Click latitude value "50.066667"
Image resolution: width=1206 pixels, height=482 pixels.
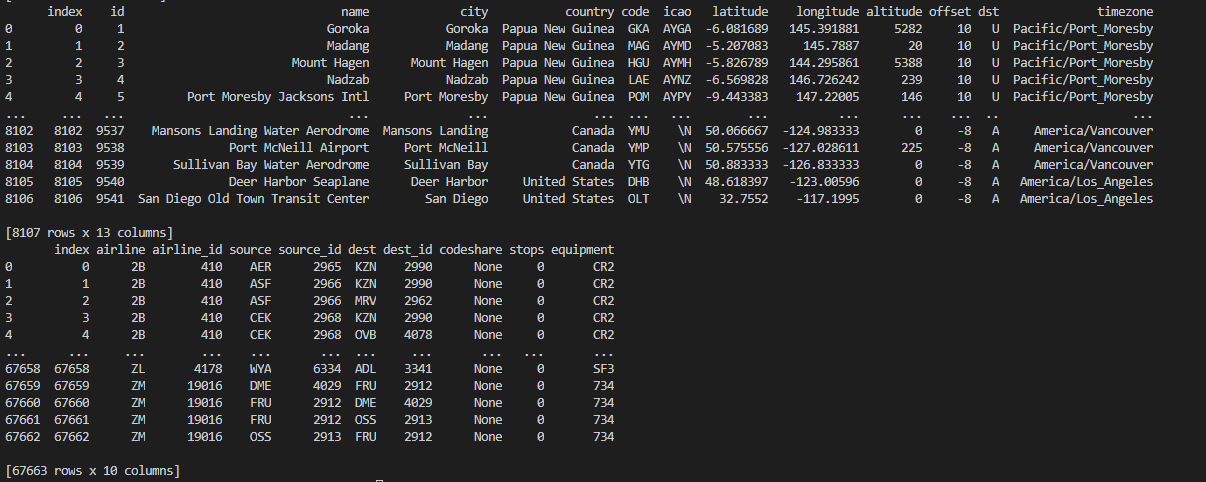737,131
